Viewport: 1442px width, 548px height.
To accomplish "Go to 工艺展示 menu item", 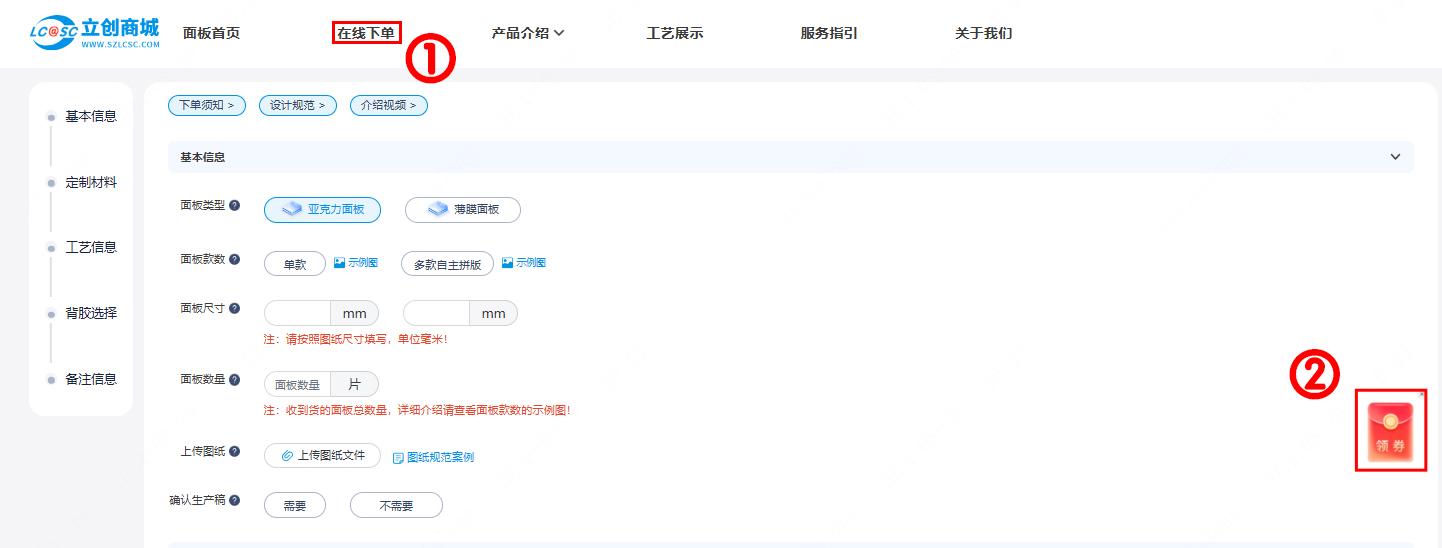I will click(675, 33).
